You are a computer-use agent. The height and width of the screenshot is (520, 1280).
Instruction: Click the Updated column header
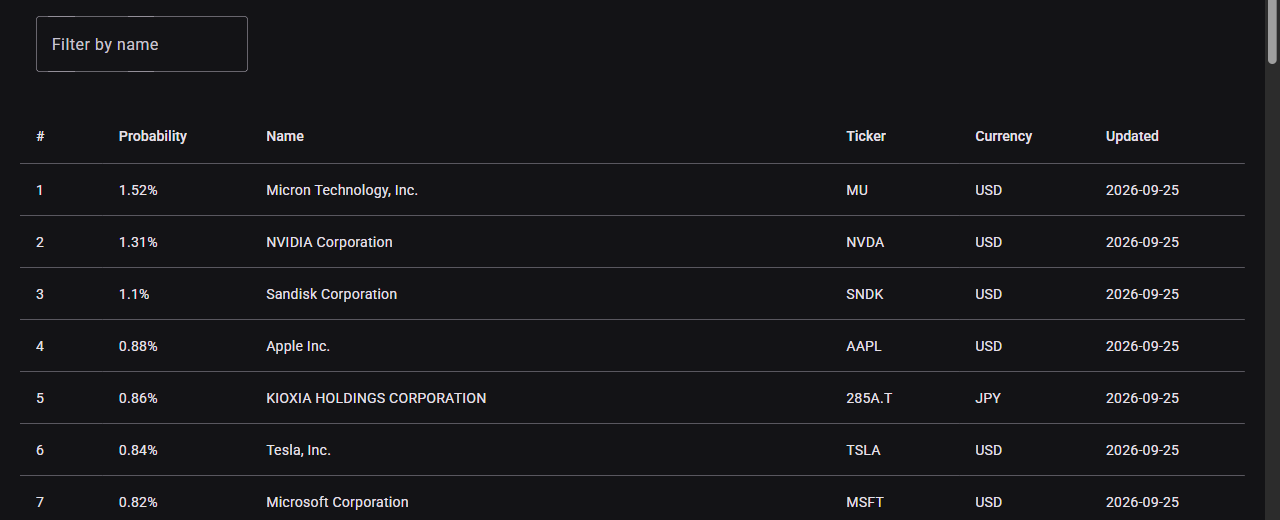(x=1132, y=136)
